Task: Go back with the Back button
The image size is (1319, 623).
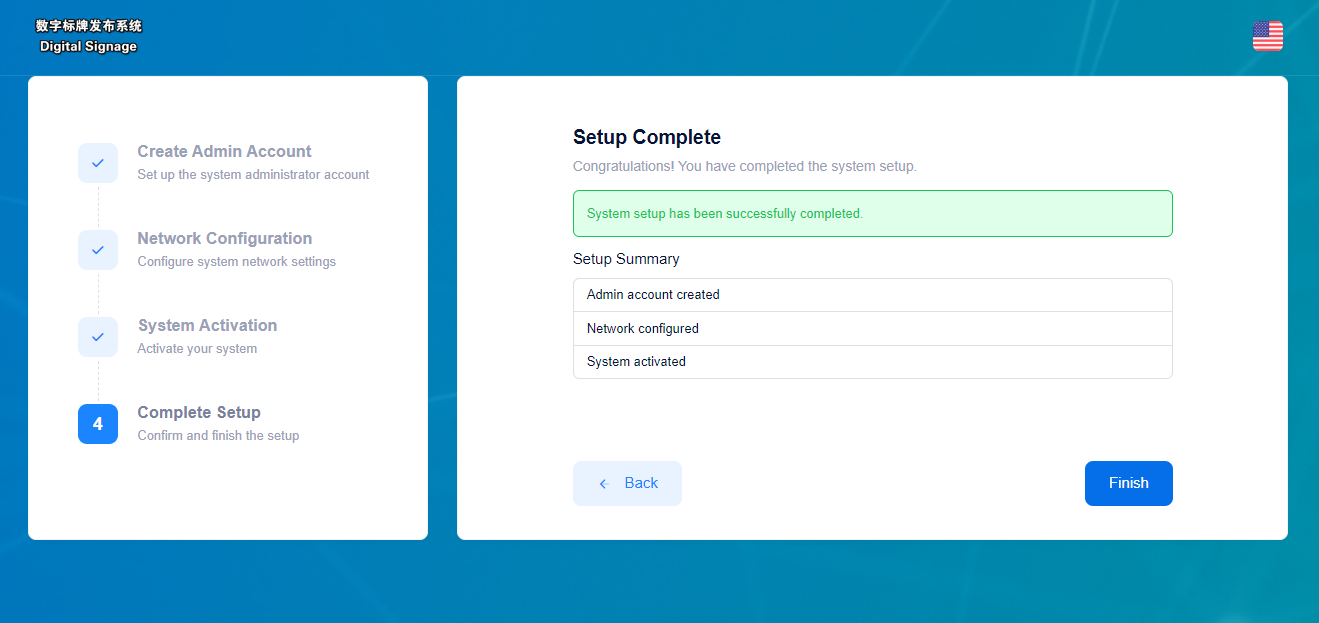Action: click(x=627, y=483)
